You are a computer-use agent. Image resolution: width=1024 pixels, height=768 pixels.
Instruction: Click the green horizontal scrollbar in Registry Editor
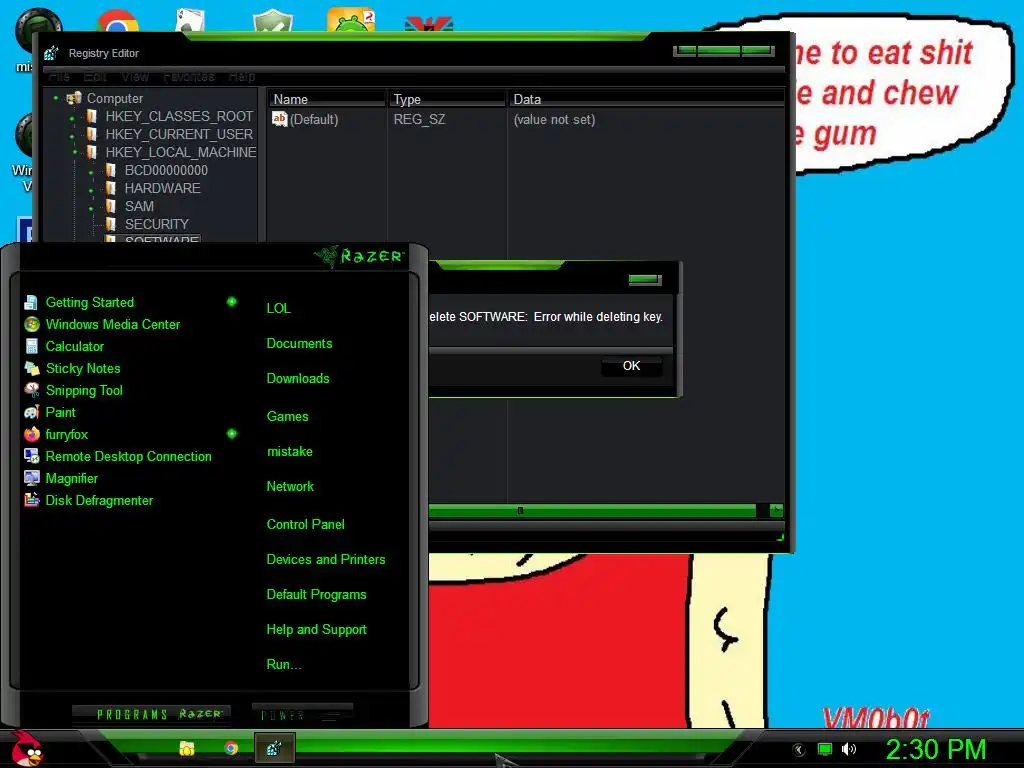coord(592,510)
